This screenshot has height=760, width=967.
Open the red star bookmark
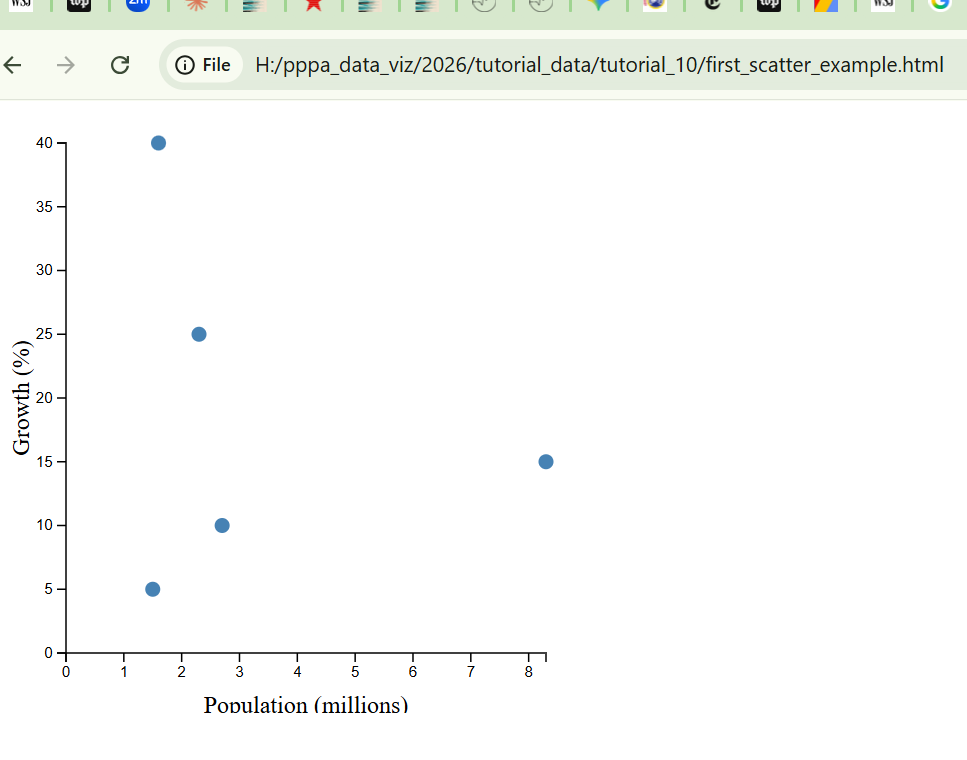[313, 4]
